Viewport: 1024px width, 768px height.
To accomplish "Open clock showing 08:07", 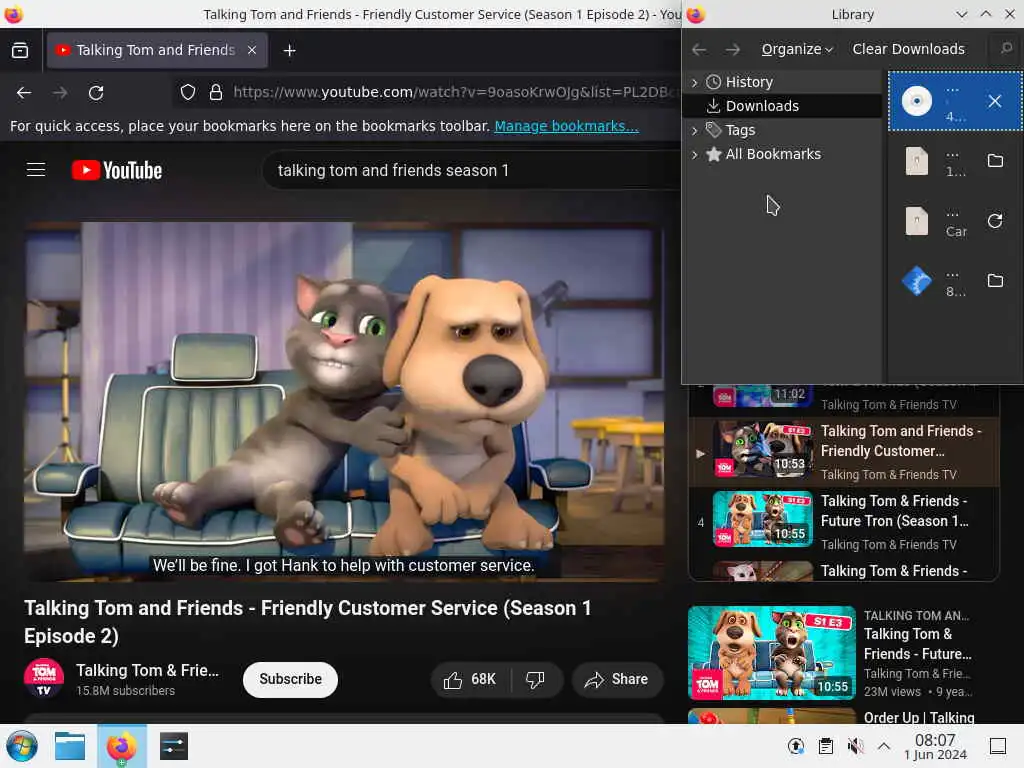I will 935,746.
